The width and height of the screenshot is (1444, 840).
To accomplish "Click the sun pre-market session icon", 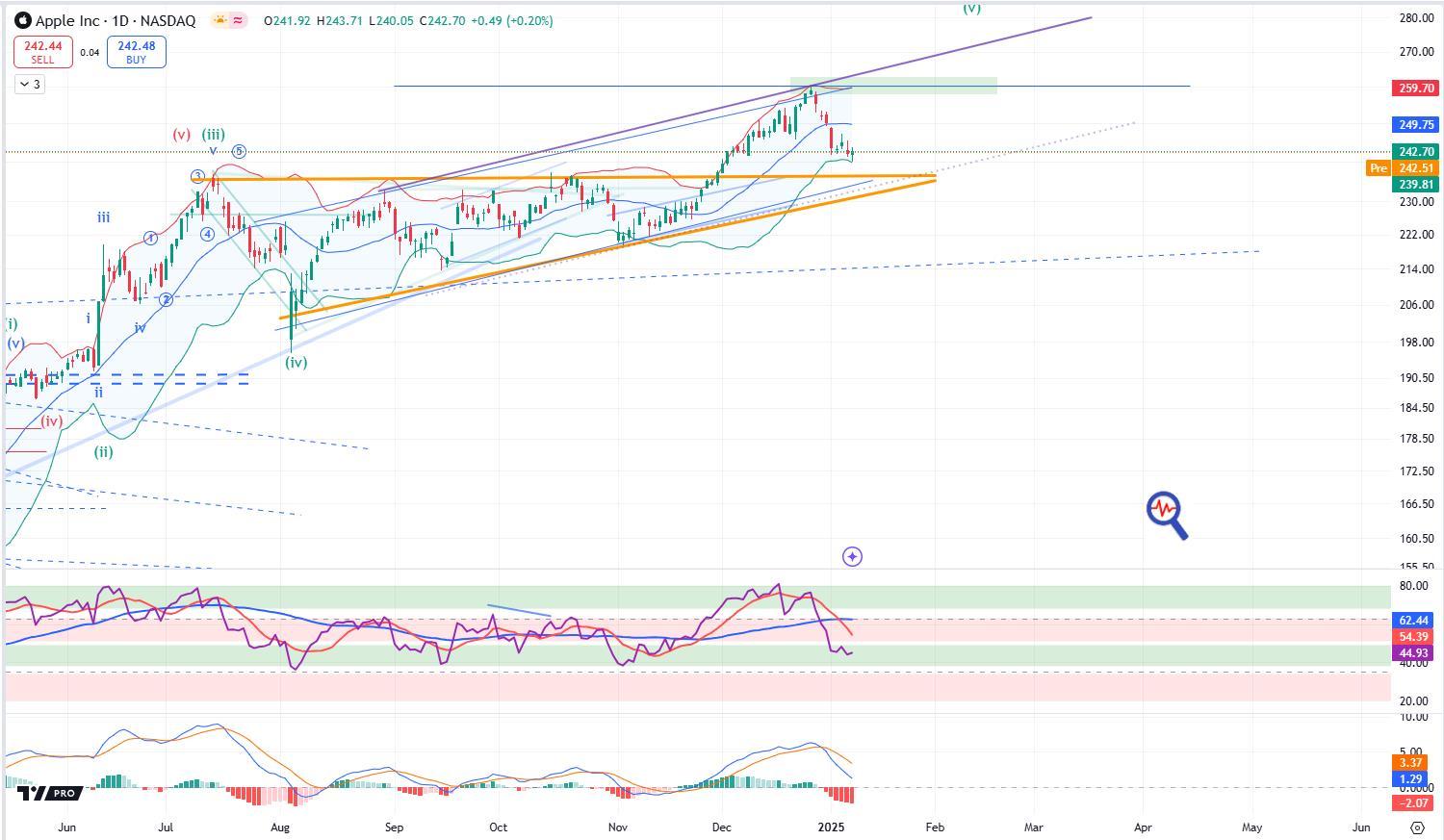I will pos(220,20).
